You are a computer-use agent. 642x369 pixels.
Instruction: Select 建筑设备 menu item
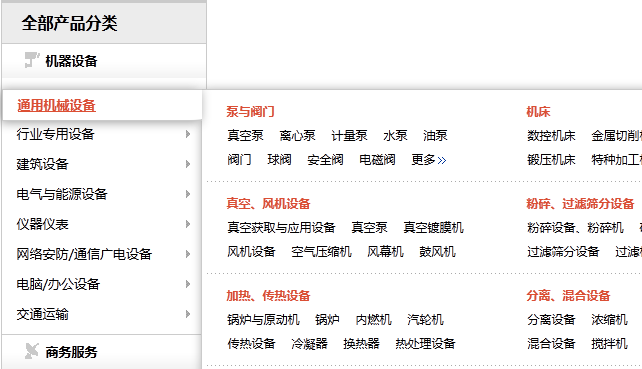click(x=42, y=164)
